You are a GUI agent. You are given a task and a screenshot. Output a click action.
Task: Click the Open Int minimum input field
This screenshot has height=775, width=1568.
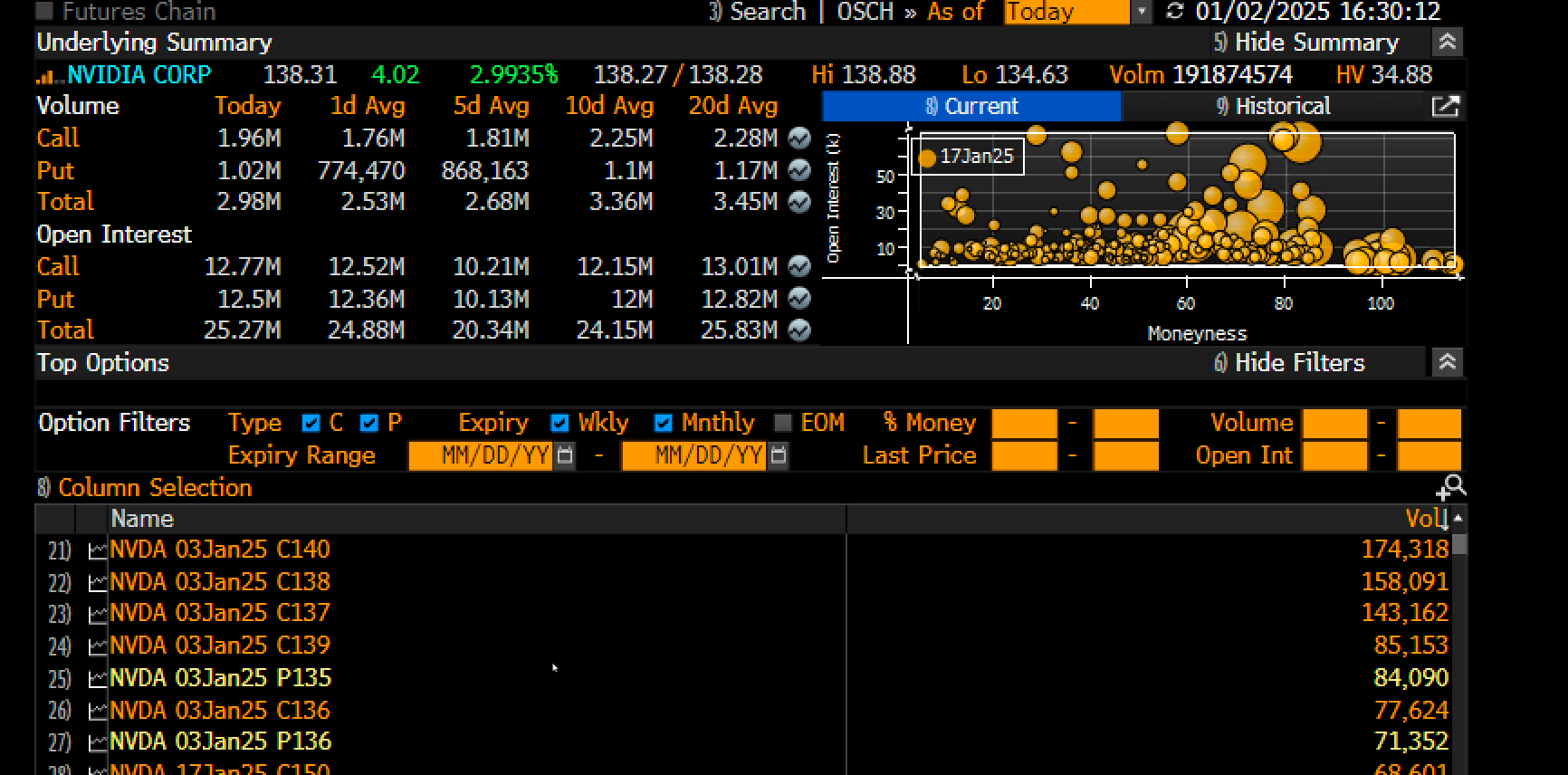(x=1334, y=455)
